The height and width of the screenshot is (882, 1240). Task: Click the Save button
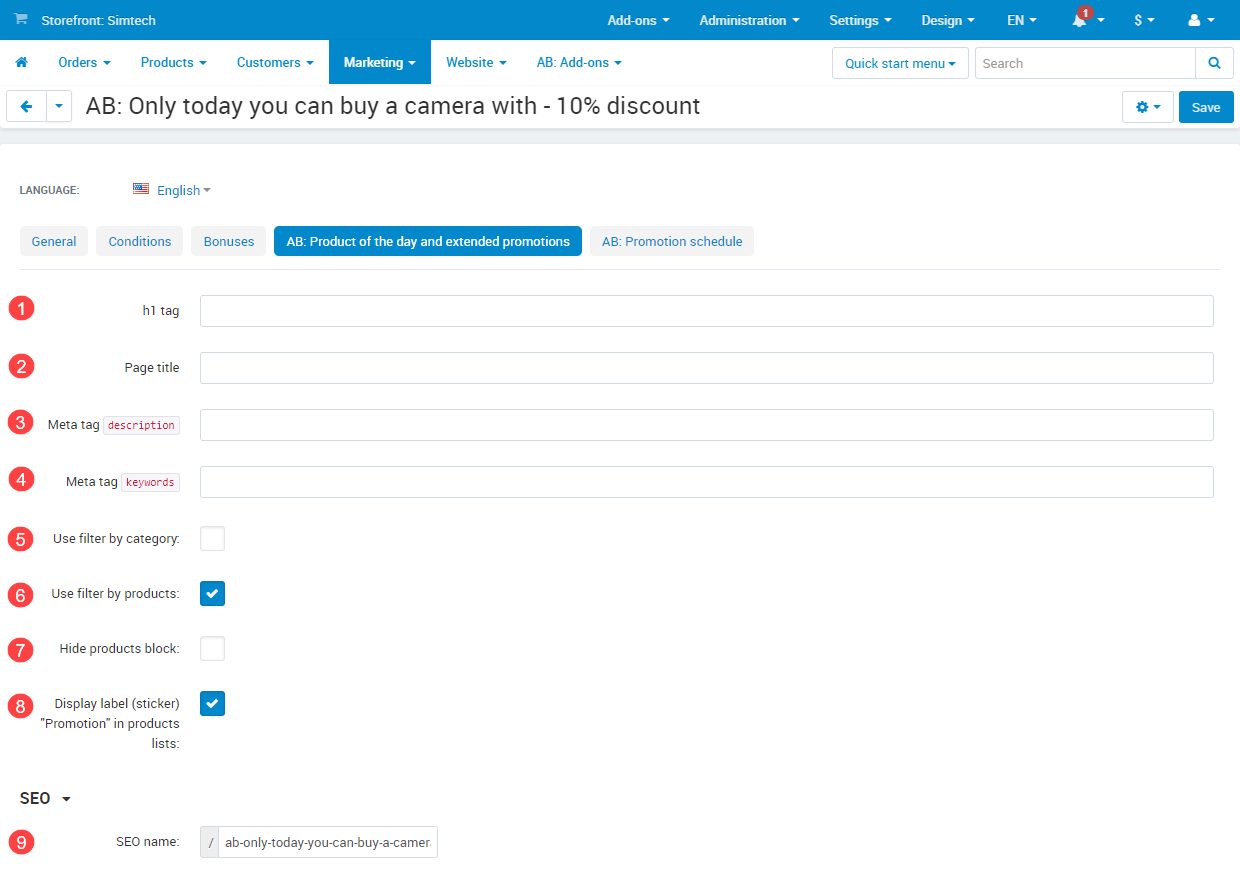click(x=1205, y=107)
